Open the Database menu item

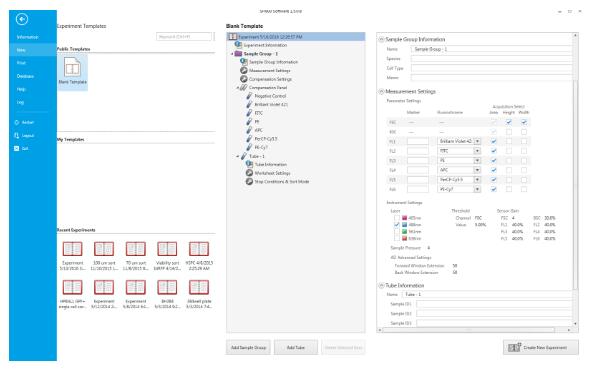click(25, 76)
